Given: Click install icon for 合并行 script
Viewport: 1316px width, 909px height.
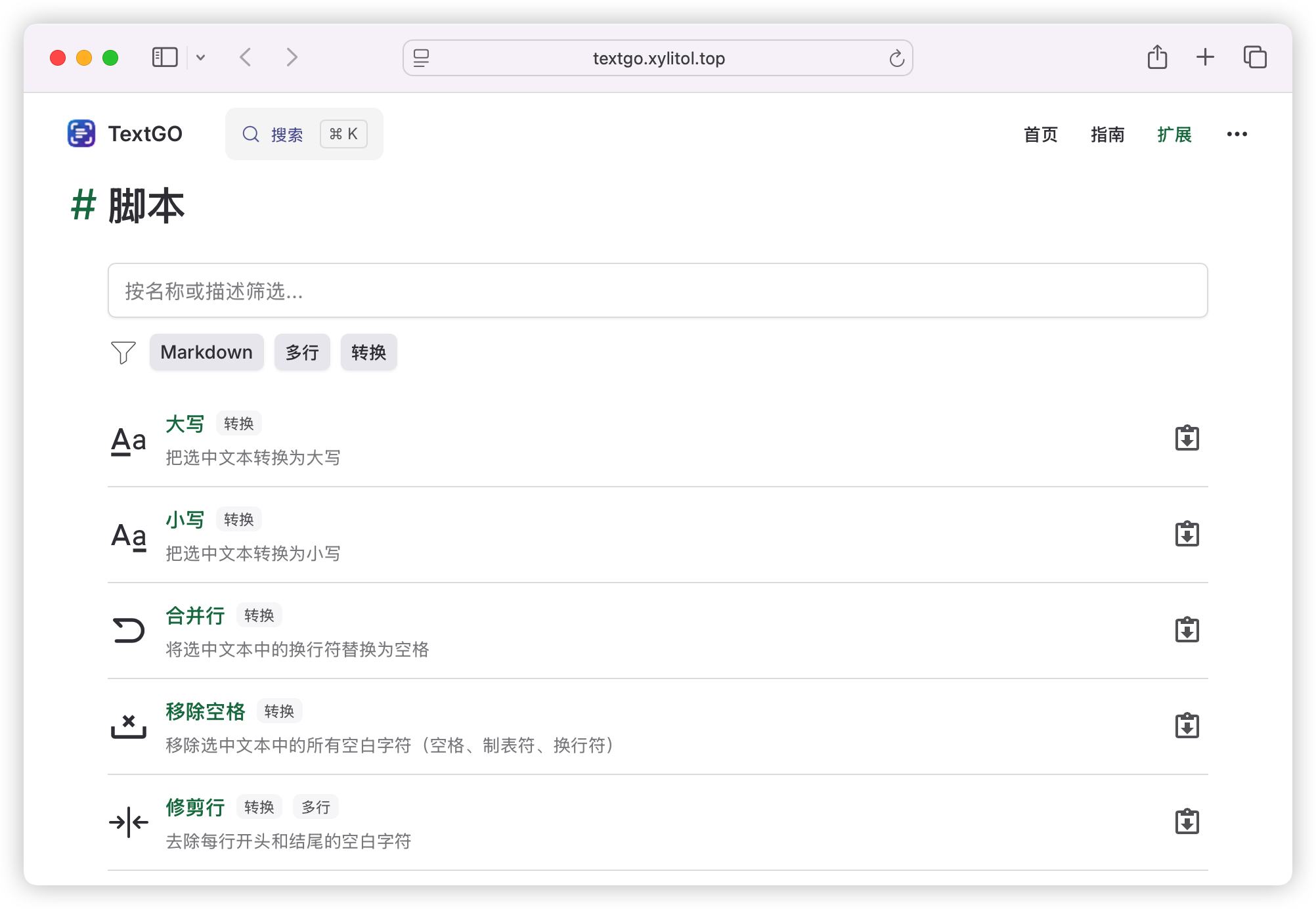Looking at the screenshot, I should (1187, 631).
